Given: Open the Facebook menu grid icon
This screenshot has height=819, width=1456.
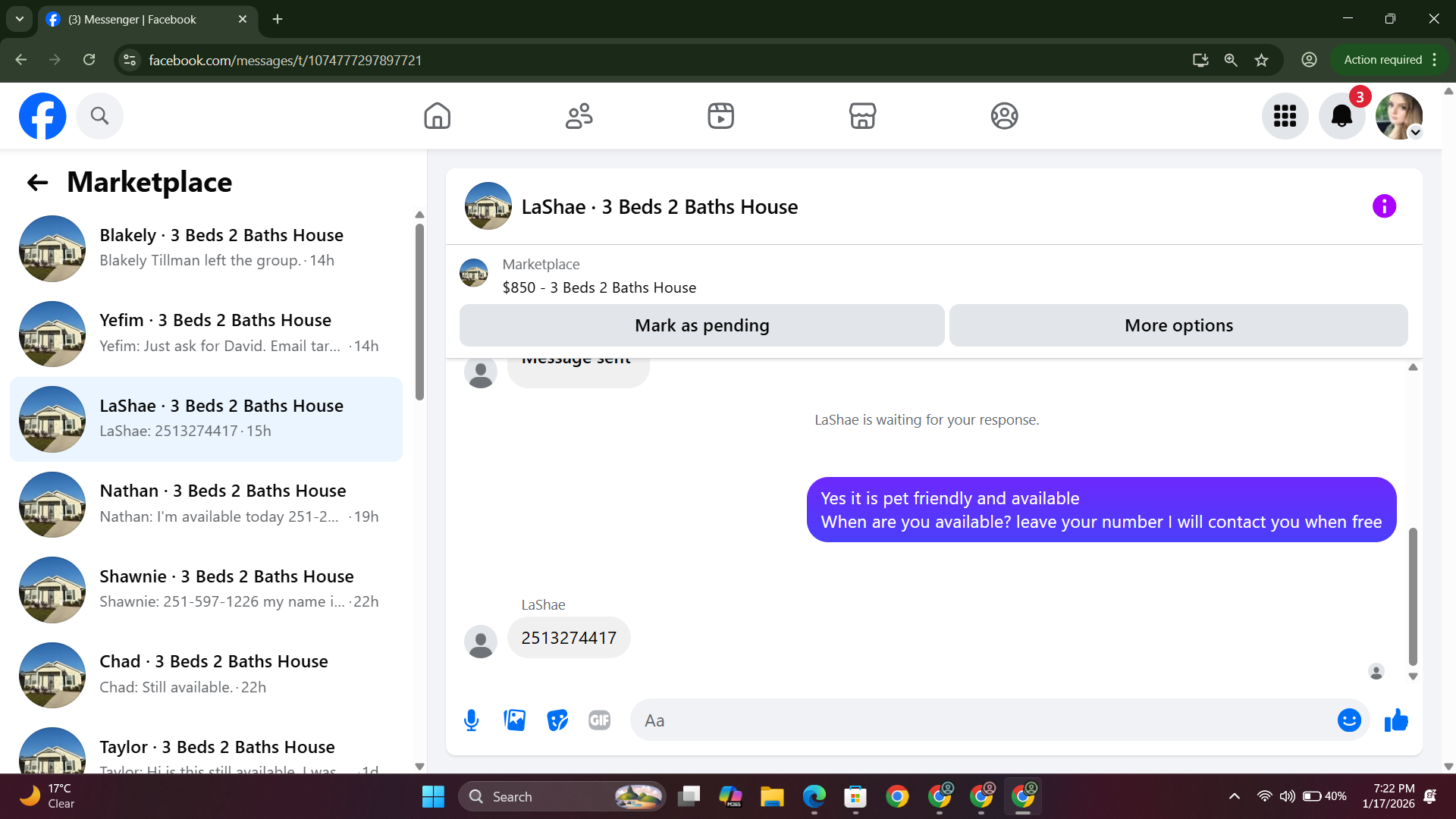Looking at the screenshot, I should click(1285, 116).
